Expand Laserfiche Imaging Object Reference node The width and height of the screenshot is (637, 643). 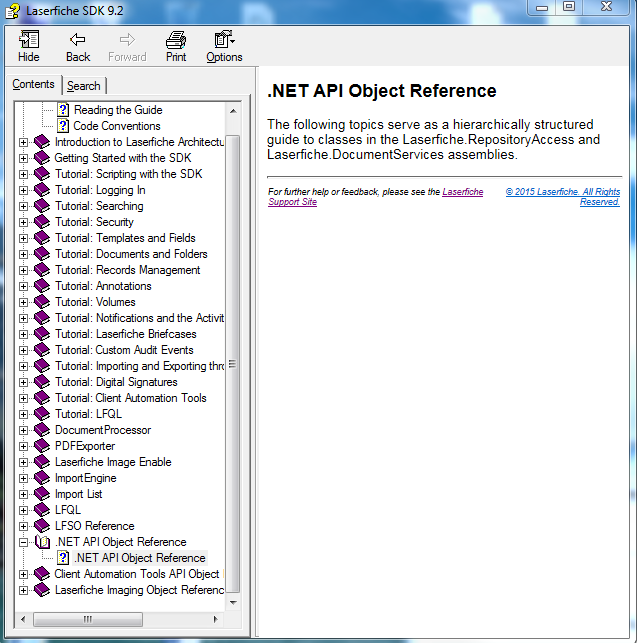[x=23, y=590]
